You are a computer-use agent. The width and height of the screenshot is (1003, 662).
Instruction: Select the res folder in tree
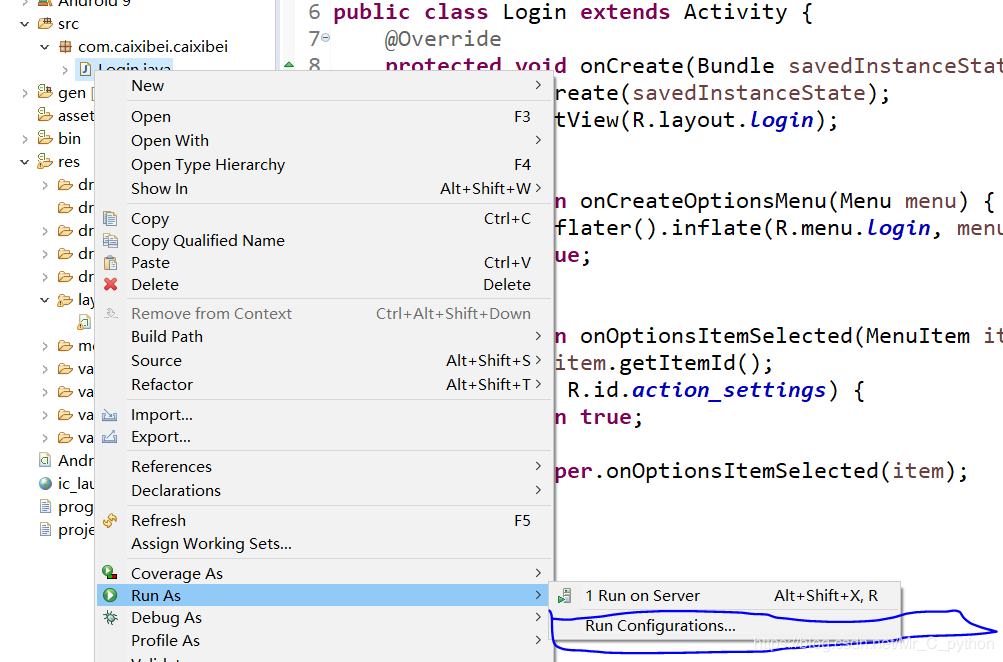(68, 162)
